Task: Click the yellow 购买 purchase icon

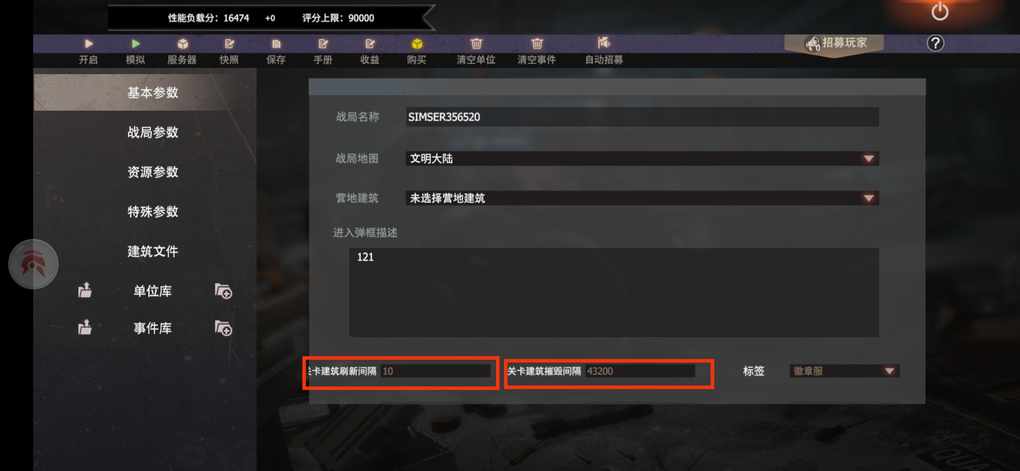Action: point(417,44)
